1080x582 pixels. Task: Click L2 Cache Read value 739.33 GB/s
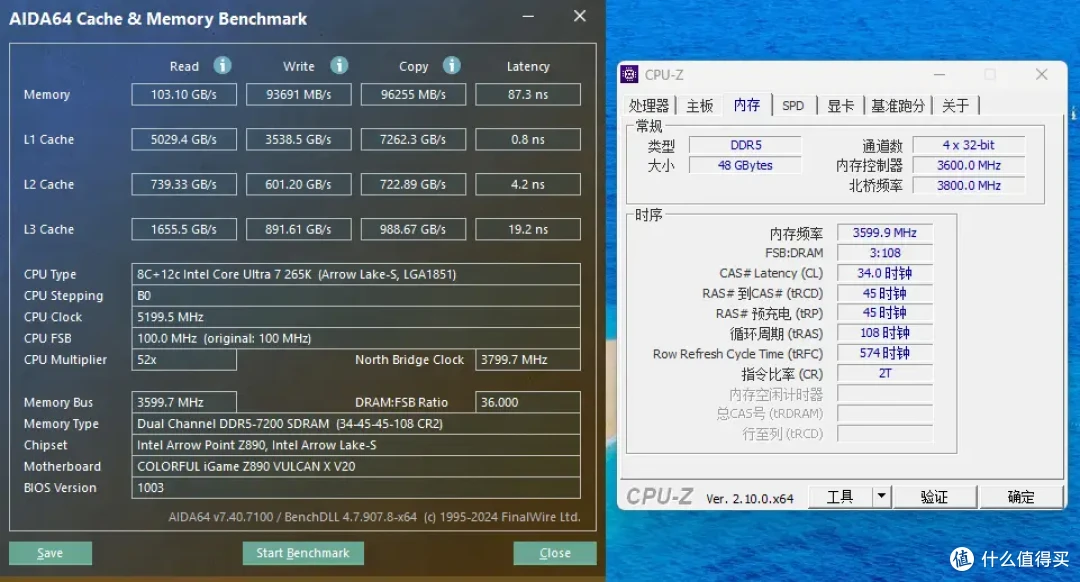click(184, 185)
